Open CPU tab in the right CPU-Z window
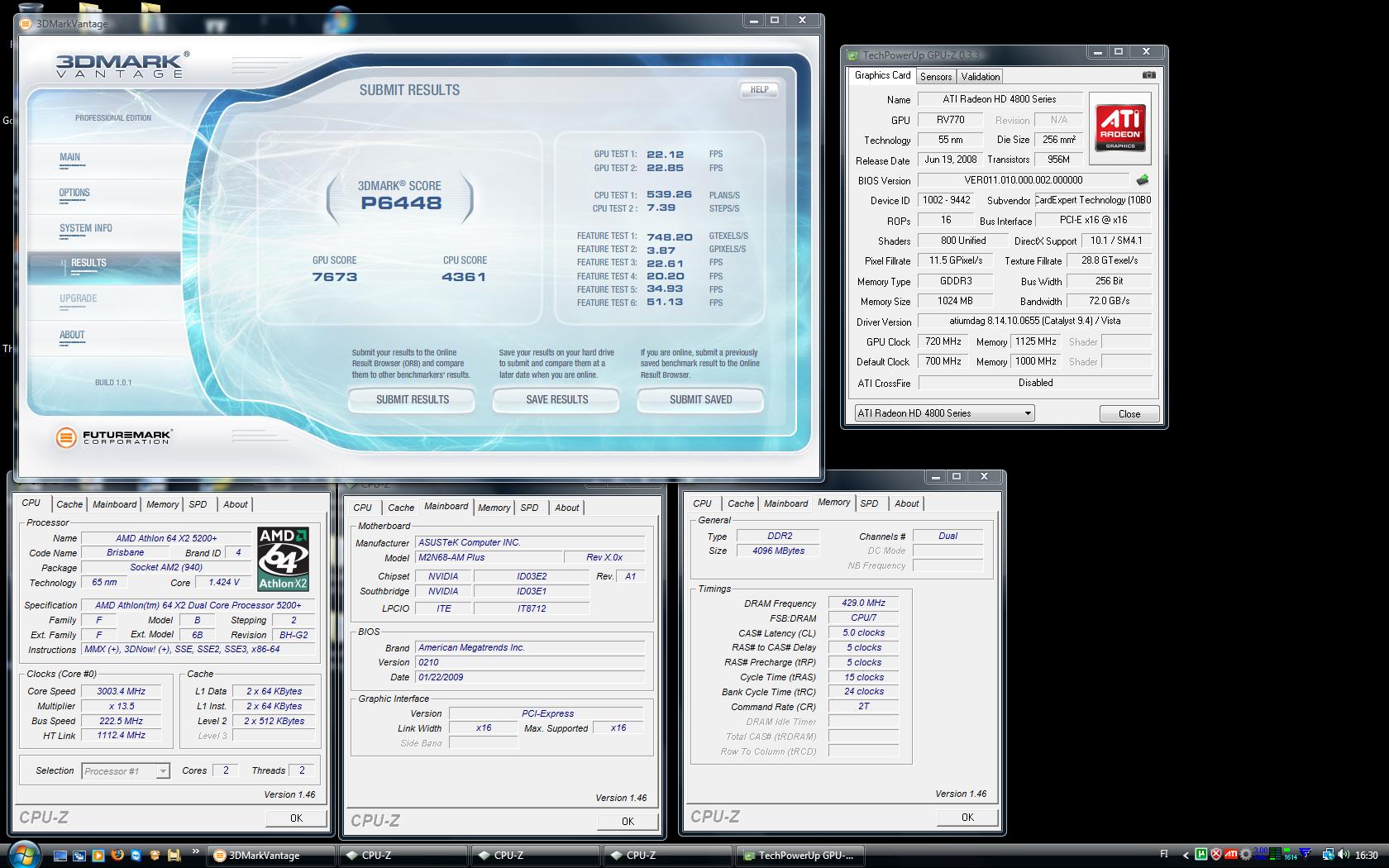The height and width of the screenshot is (868, 1389). coord(702,503)
